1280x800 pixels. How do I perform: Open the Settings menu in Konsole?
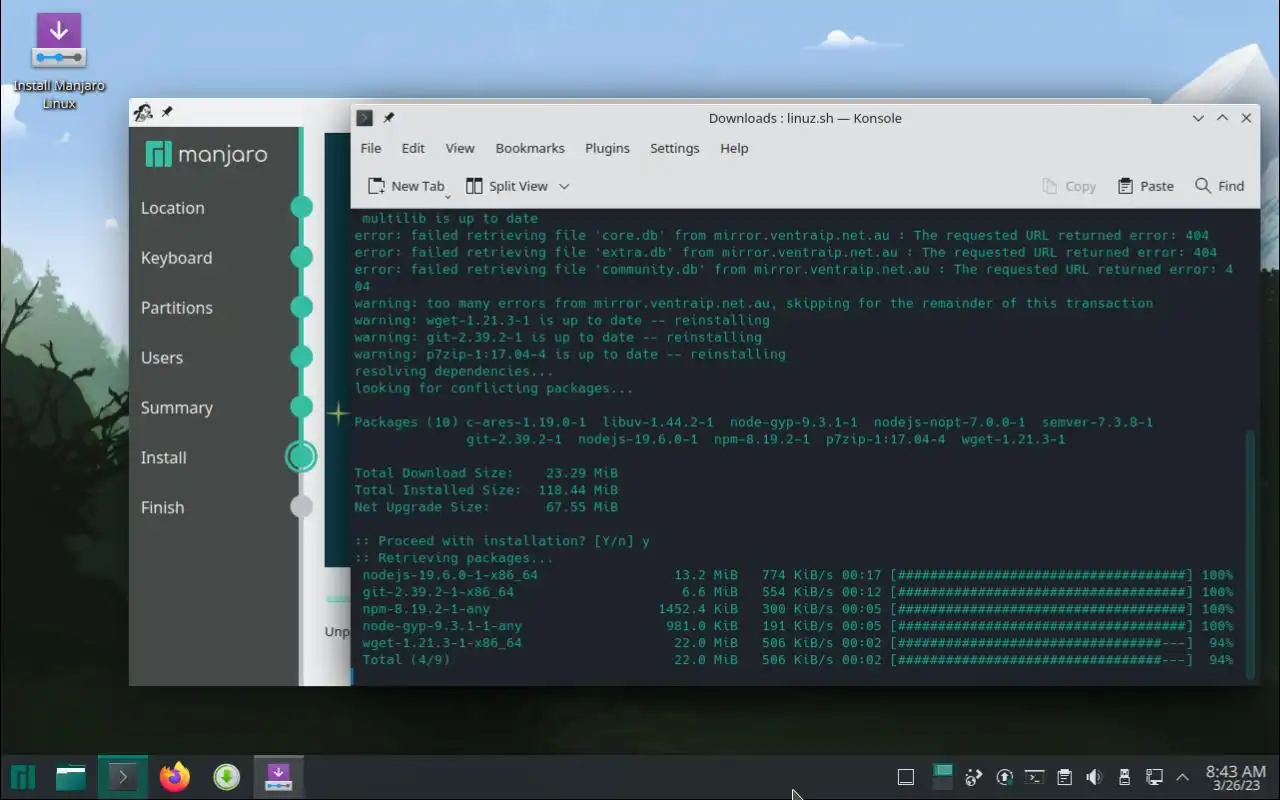pos(675,148)
